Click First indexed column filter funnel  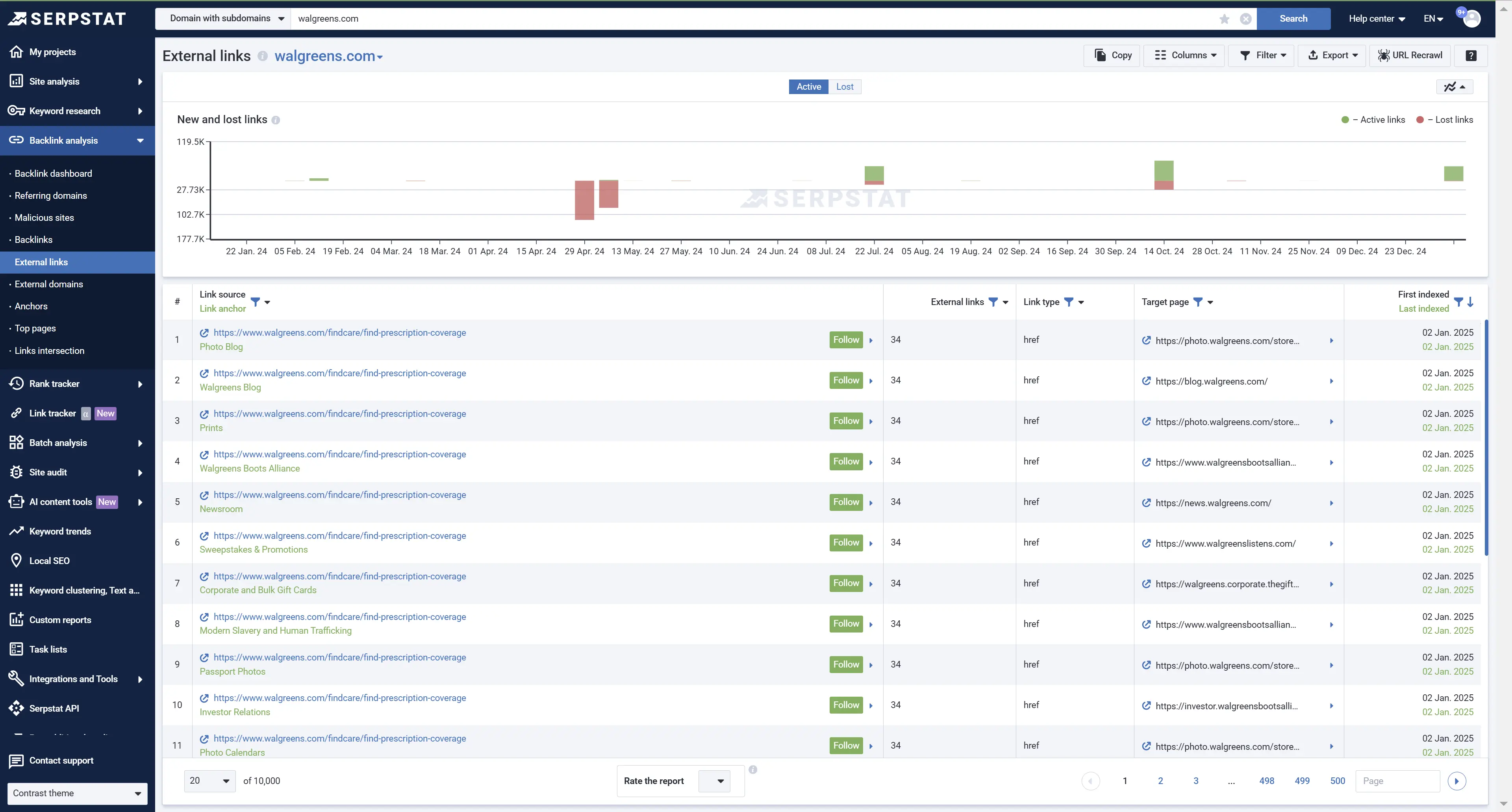pyautogui.click(x=1458, y=301)
